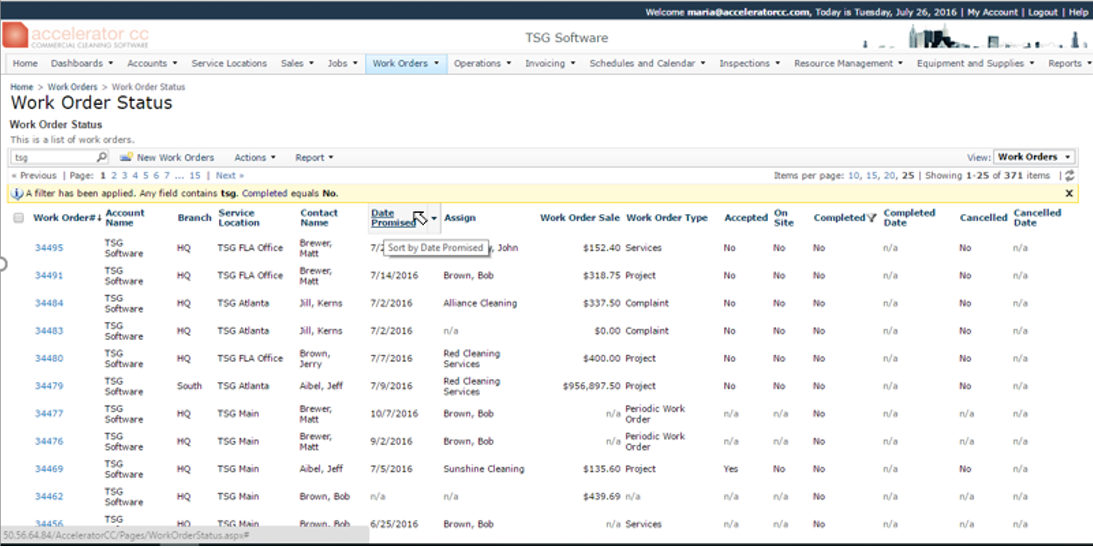Open work order 34479
The width and height of the screenshot is (1093, 548).
(49, 386)
